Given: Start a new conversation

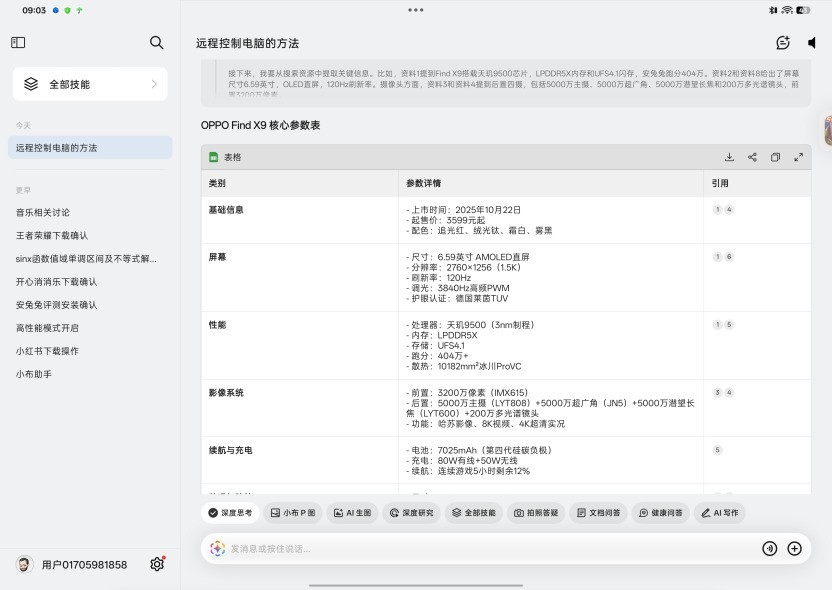Looking at the screenshot, I should (783, 43).
